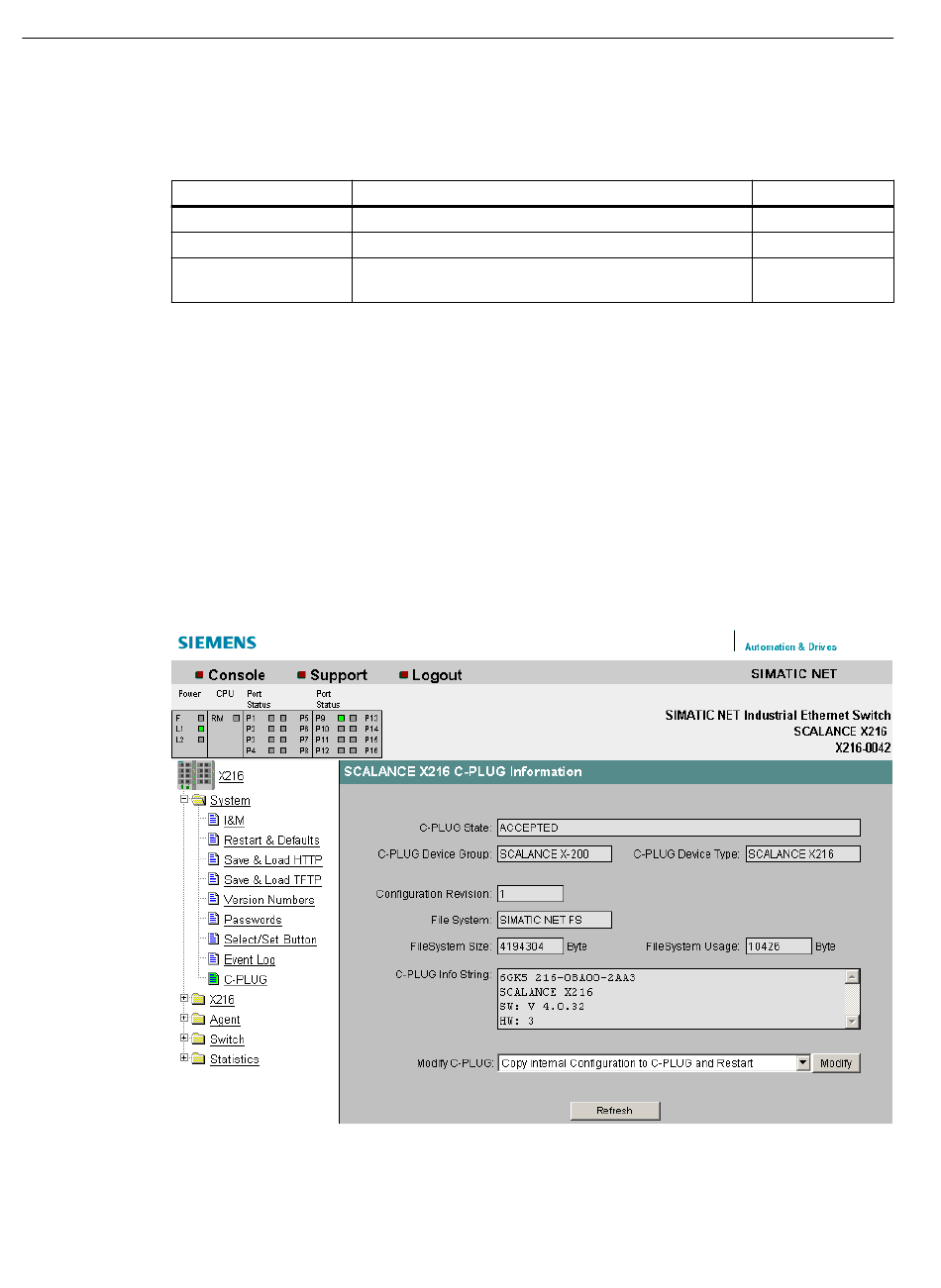The width and height of the screenshot is (941, 1288).
Task: Click the Siemens logo
Action: point(217,643)
